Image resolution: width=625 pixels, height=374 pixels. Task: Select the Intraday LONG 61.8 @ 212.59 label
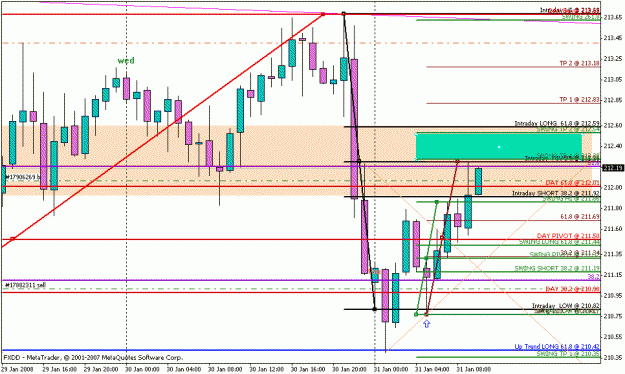tap(557, 123)
